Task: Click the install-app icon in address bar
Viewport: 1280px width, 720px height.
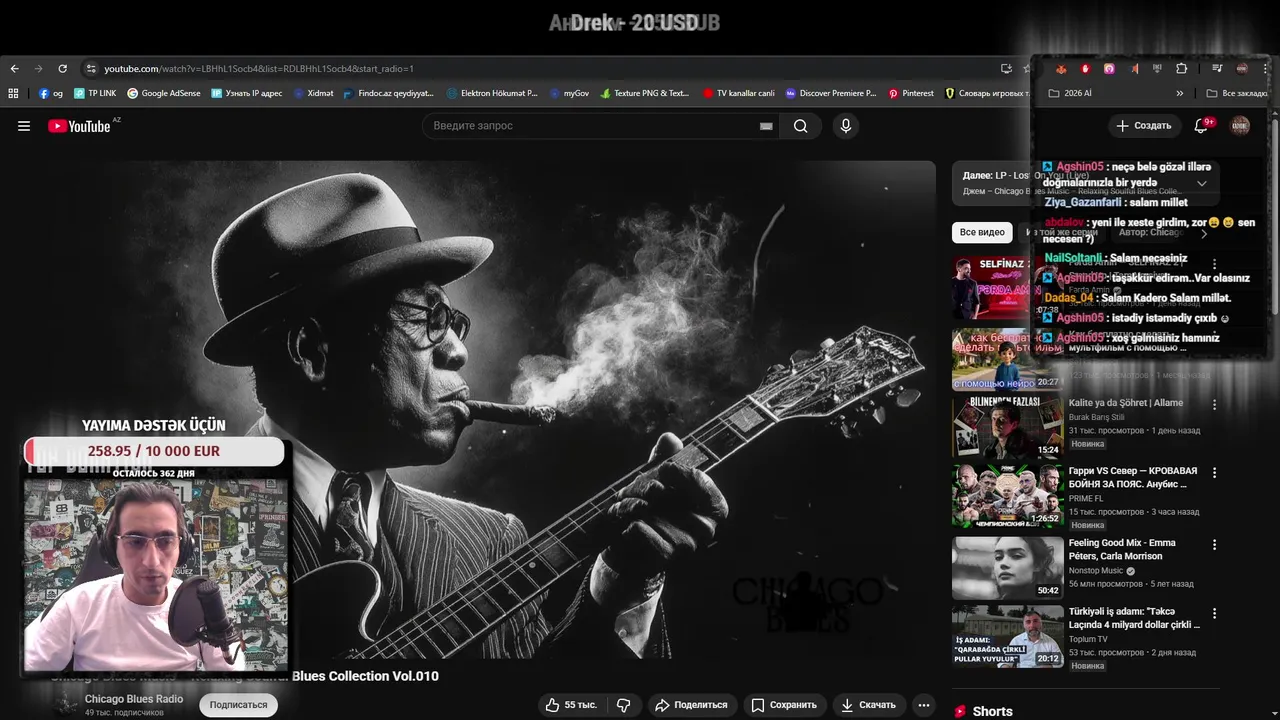Action: point(1006,69)
